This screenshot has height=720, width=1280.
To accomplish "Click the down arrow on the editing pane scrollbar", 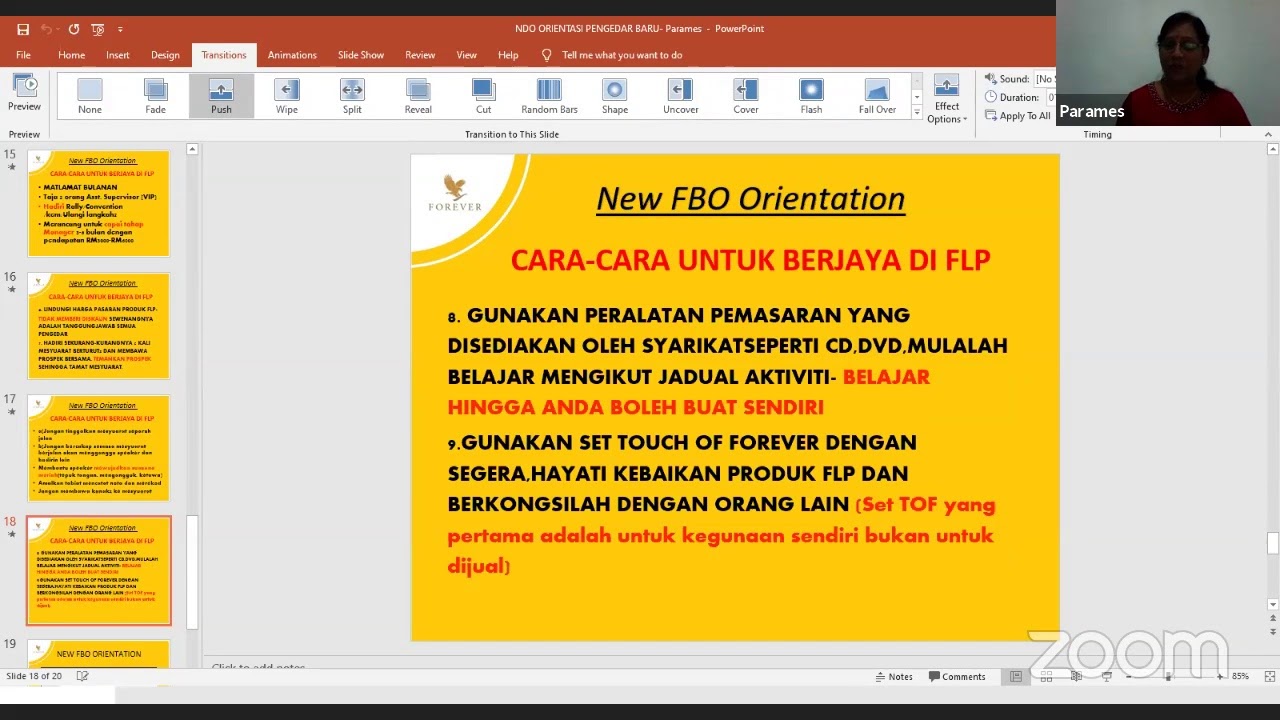I will coord(1272,604).
